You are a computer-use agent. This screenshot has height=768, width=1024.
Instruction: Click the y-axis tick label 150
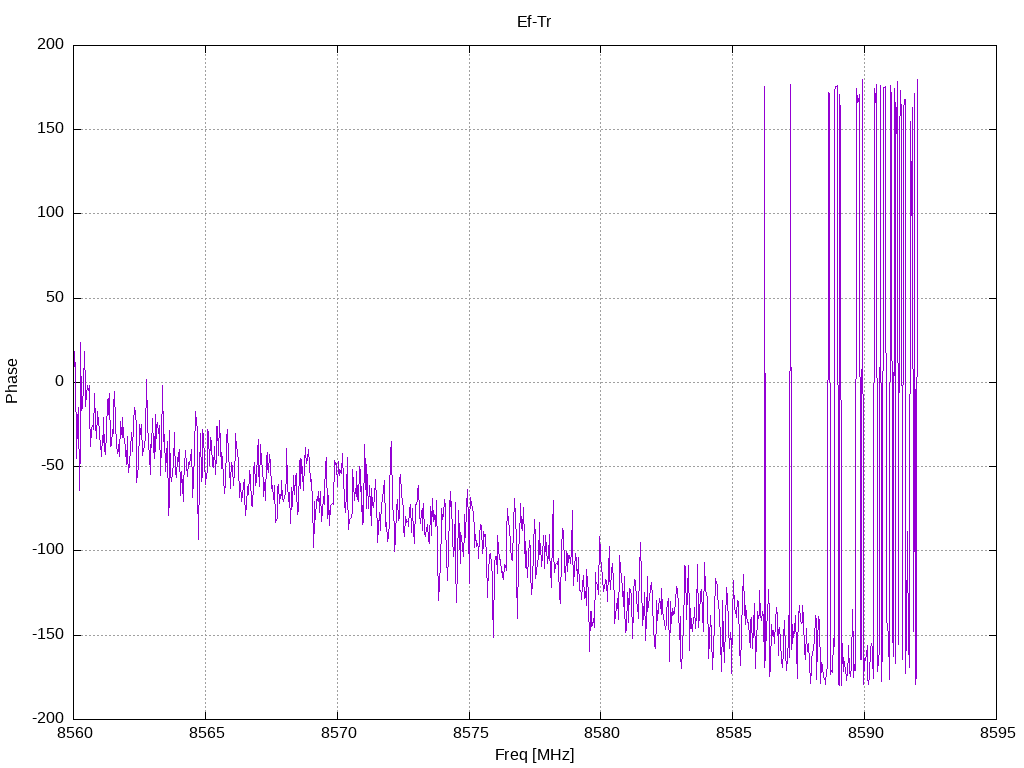51,129
